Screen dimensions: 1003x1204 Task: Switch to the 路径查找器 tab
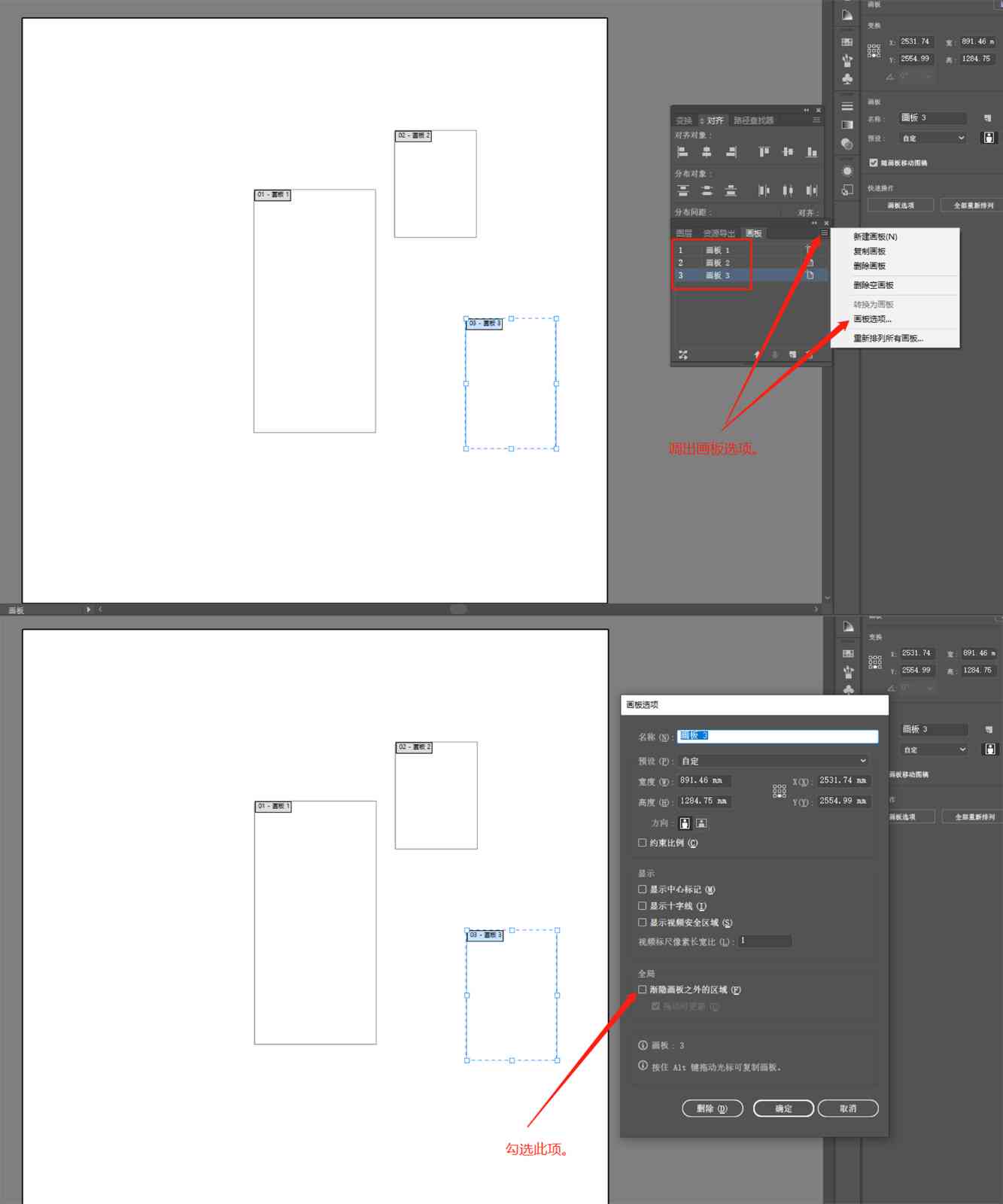point(754,120)
